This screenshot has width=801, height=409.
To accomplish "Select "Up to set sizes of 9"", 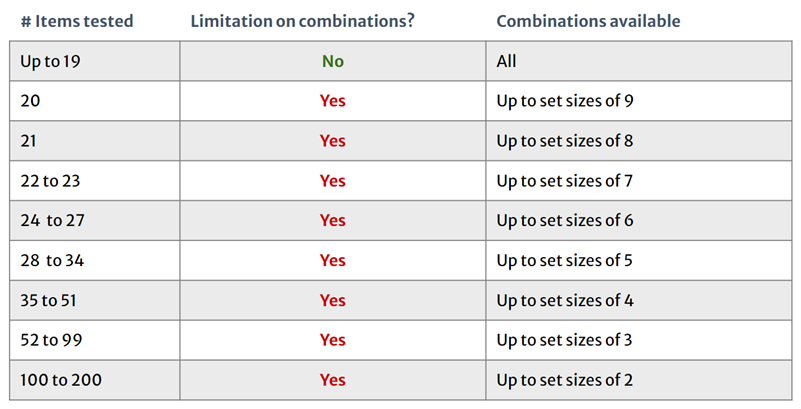I will point(564,101).
